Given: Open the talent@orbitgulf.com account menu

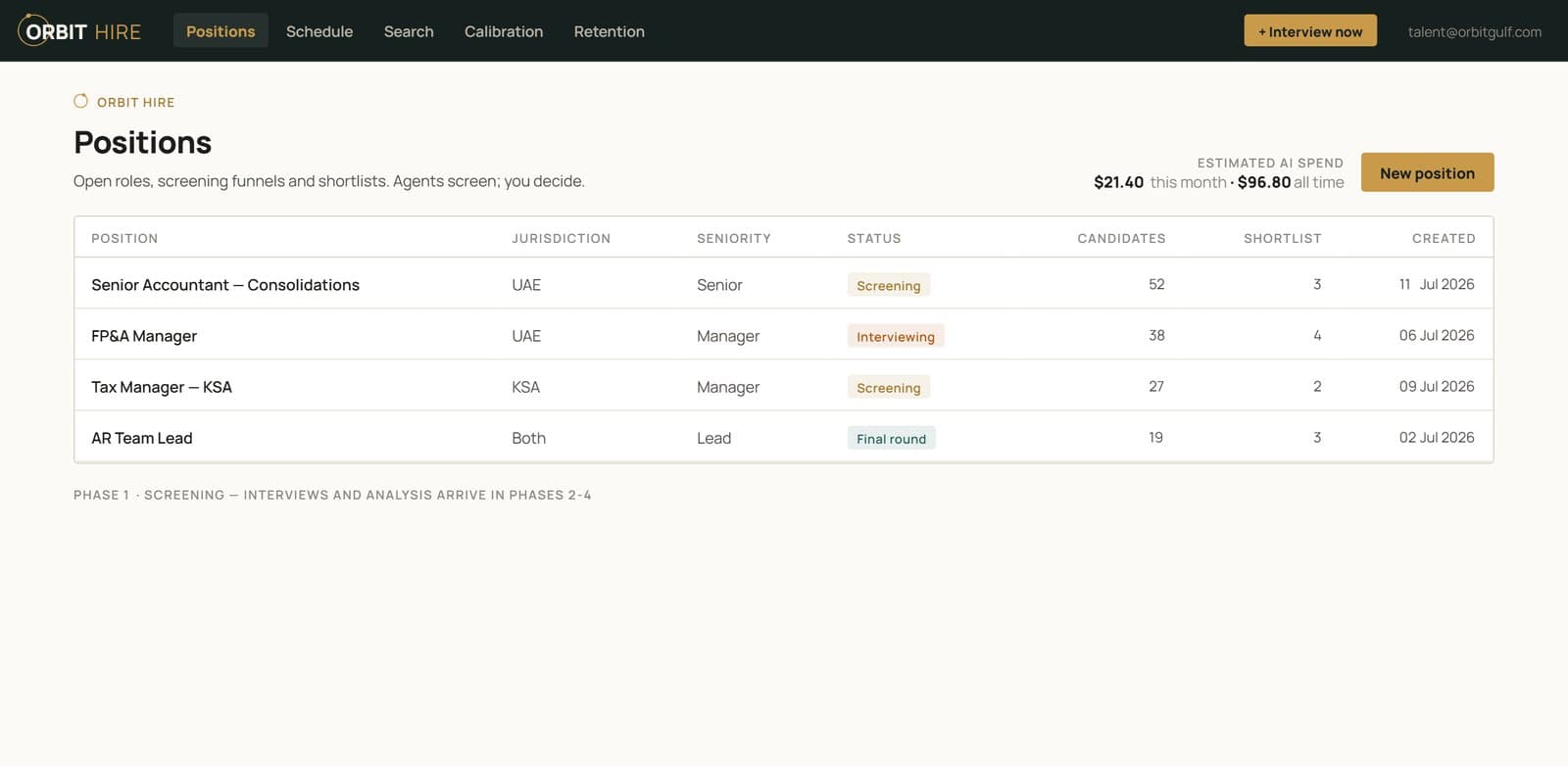Looking at the screenshot, I should click(1475, 31).
